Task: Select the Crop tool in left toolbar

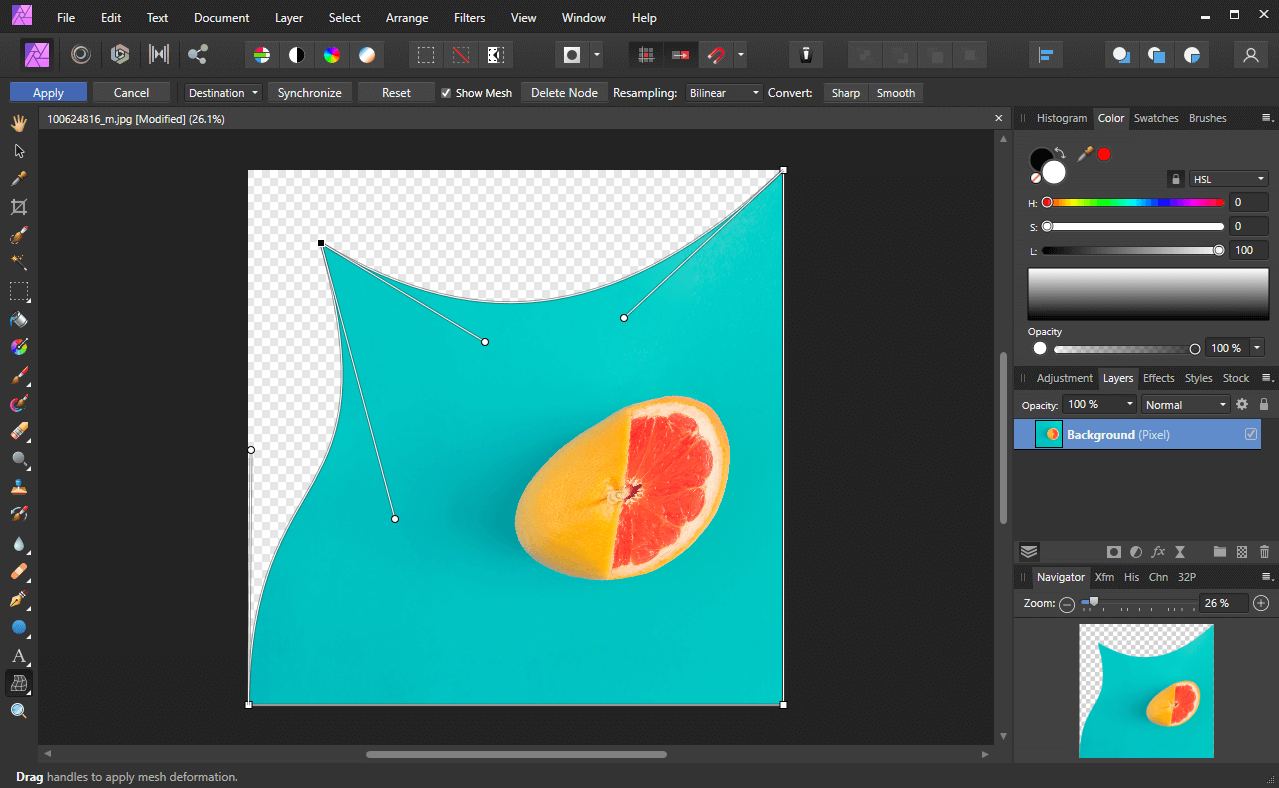Action: pos(18,207)
